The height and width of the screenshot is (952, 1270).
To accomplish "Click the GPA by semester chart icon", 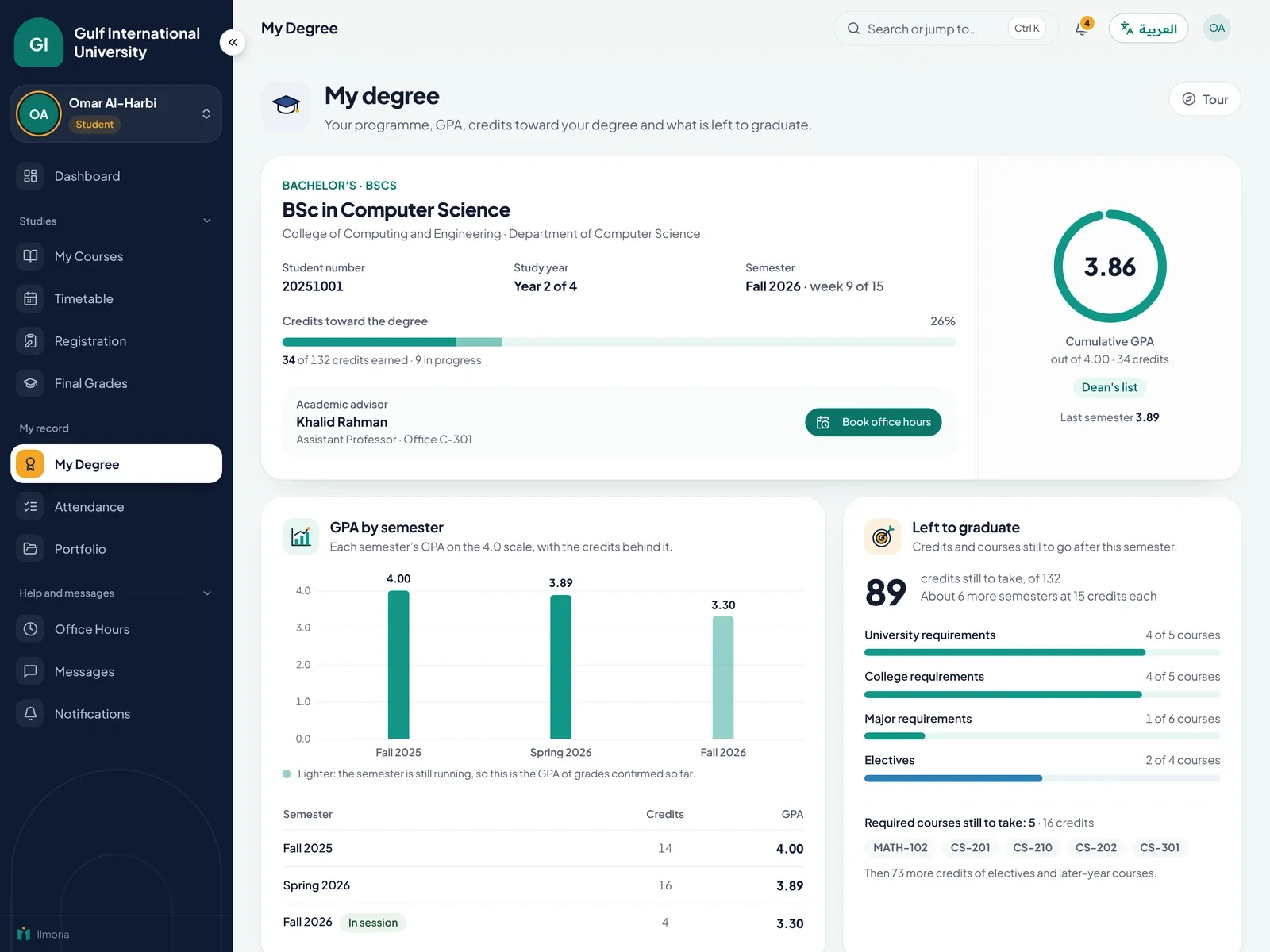I will pyautogui.click(x=301, y=536).
